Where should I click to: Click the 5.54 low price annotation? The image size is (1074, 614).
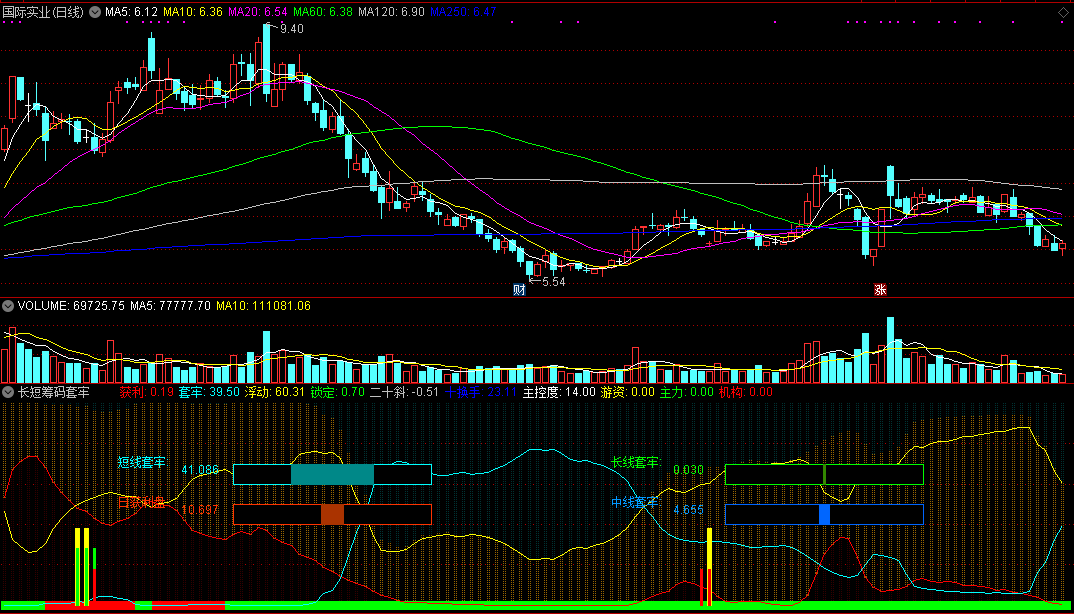[553, 282]
